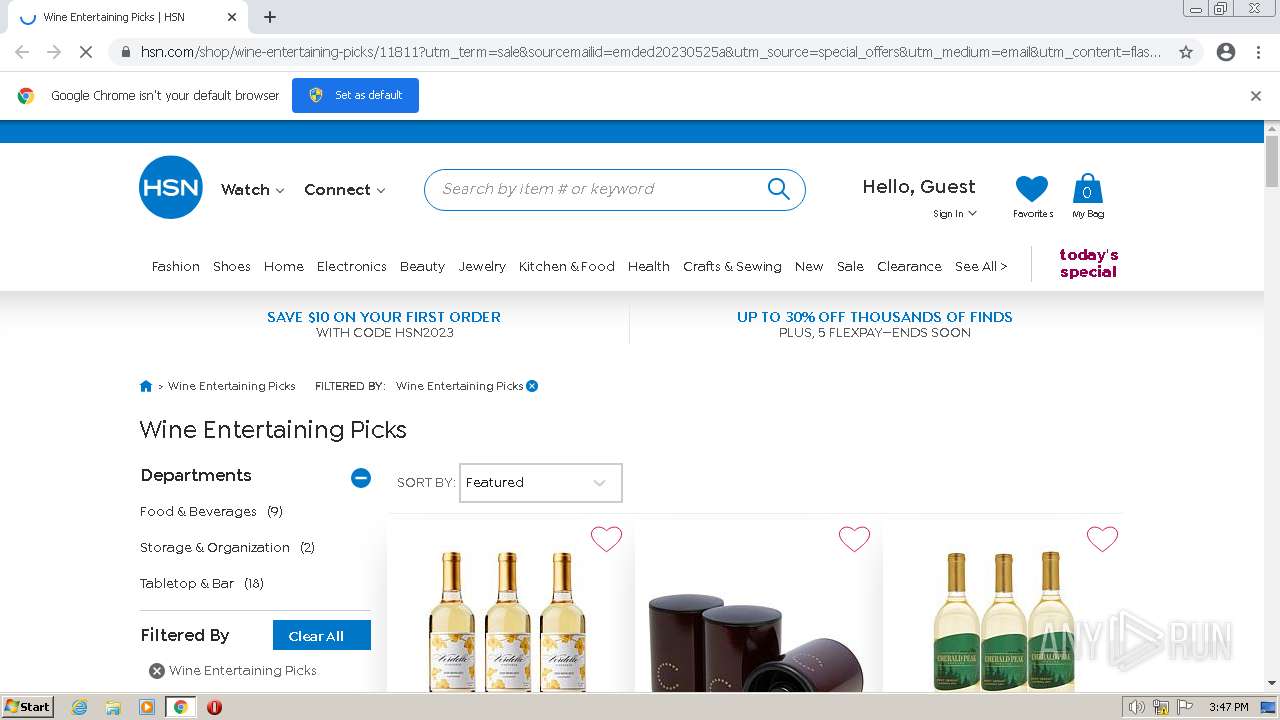The height and width of the screenshot is (720, 1280).
Task: Open the Windows Start menu
Action: [x=27, y=707]
